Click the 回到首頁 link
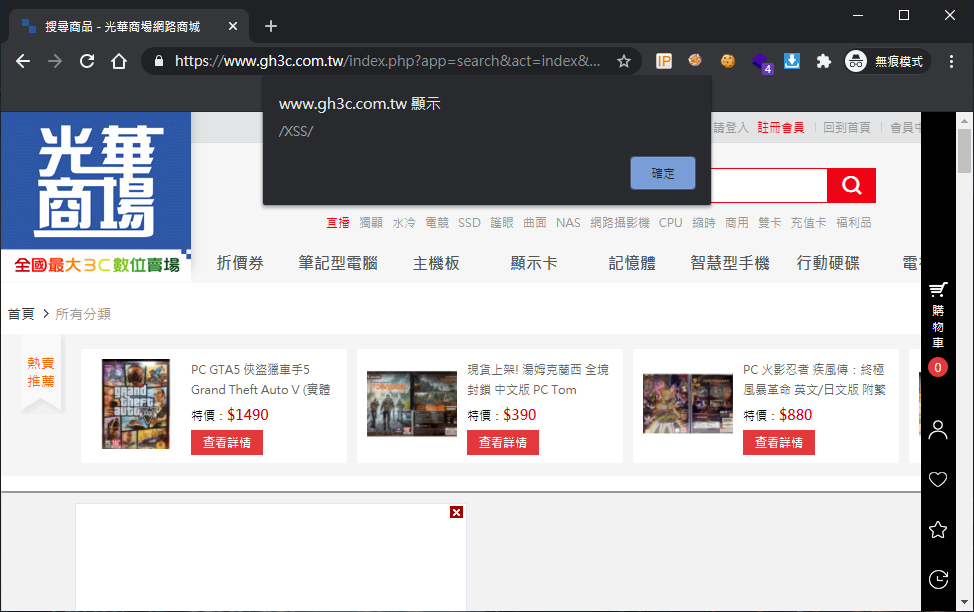974x612 pixels. [847, 127]
